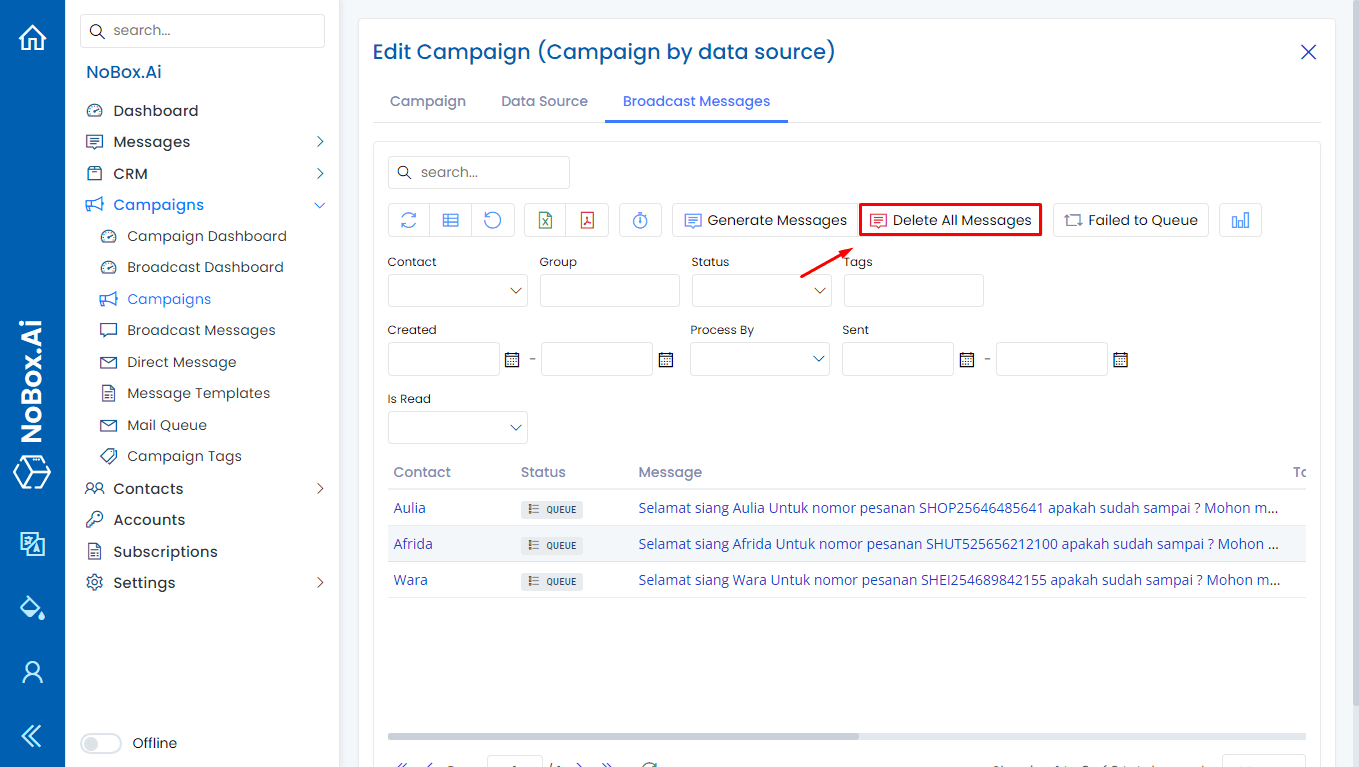Open the Process By dropdown
Viewport: 1359px width, 767px height.
click(759, 359)
